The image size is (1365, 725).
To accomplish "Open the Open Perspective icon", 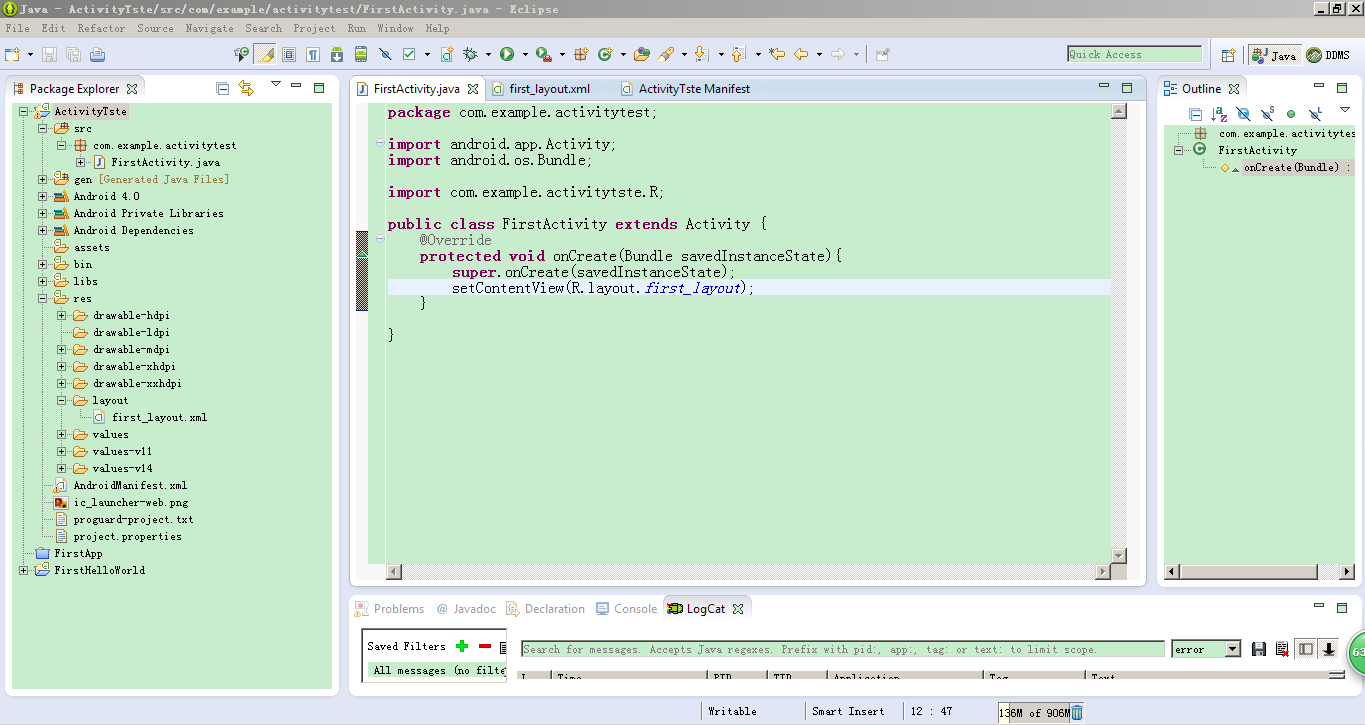I will (x=1229, y=55).
